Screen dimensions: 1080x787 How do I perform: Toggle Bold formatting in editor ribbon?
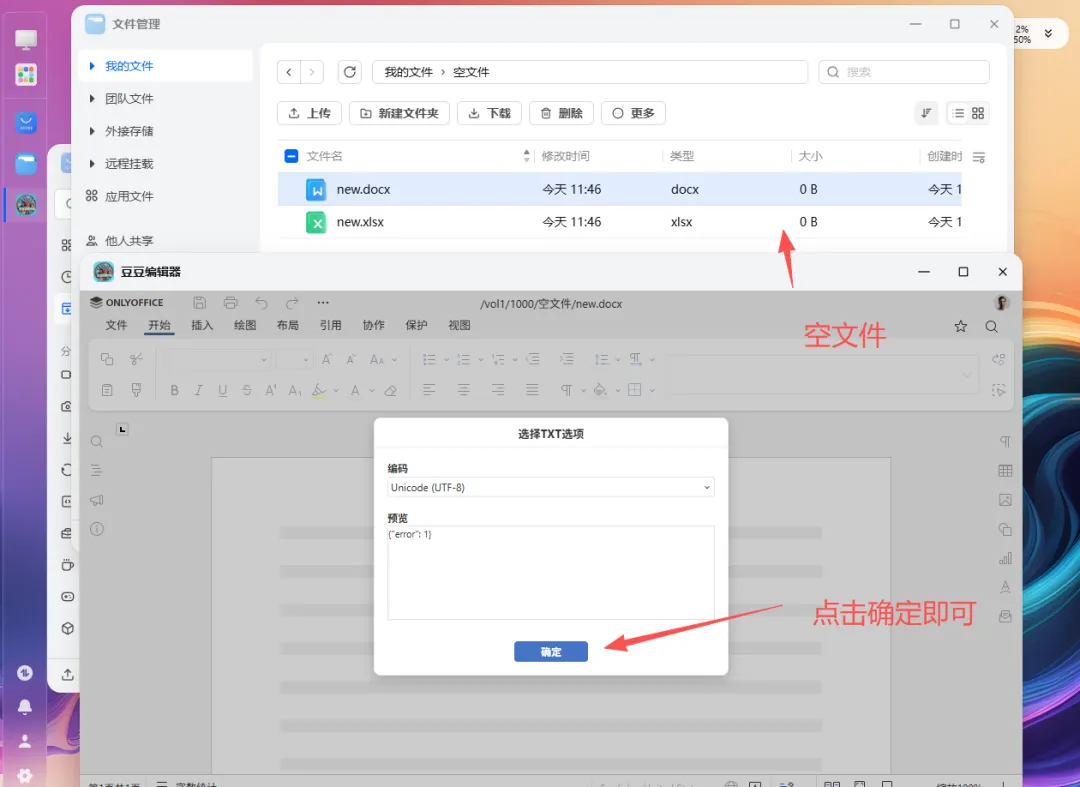pos(174,390)
